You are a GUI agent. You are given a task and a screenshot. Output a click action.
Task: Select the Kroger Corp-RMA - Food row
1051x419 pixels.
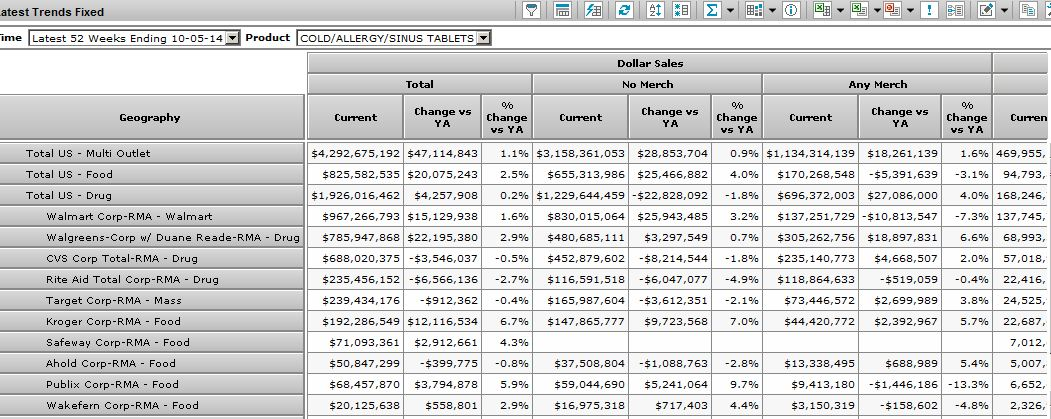coord(150,321)
